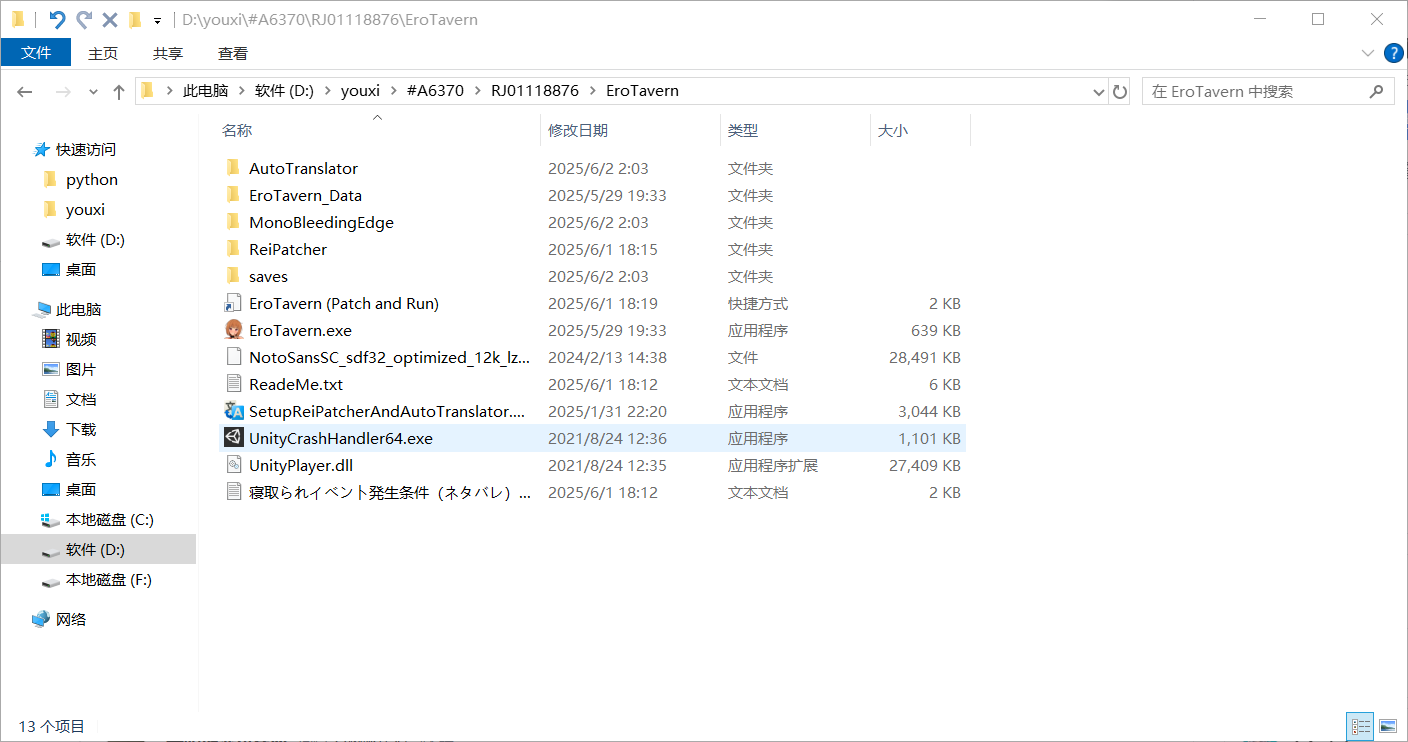Click youxi breadcrumb in address bar
This screenshot has width=1408, height=742.
[x=360, y=91]
